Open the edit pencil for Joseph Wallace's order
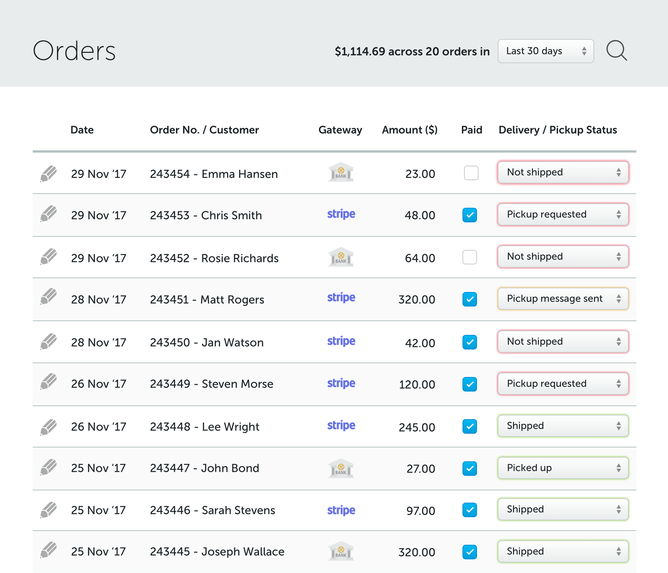This screenshot has width=668, height=573. (x=49, y=551)
